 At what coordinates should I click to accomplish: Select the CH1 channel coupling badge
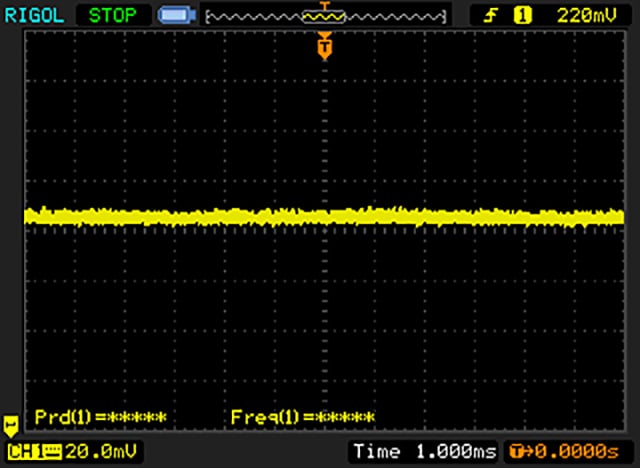point(34,452)
